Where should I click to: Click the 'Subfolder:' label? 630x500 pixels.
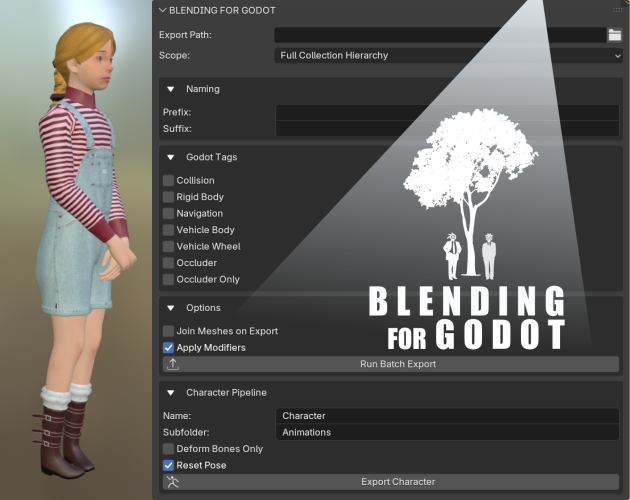186,432
